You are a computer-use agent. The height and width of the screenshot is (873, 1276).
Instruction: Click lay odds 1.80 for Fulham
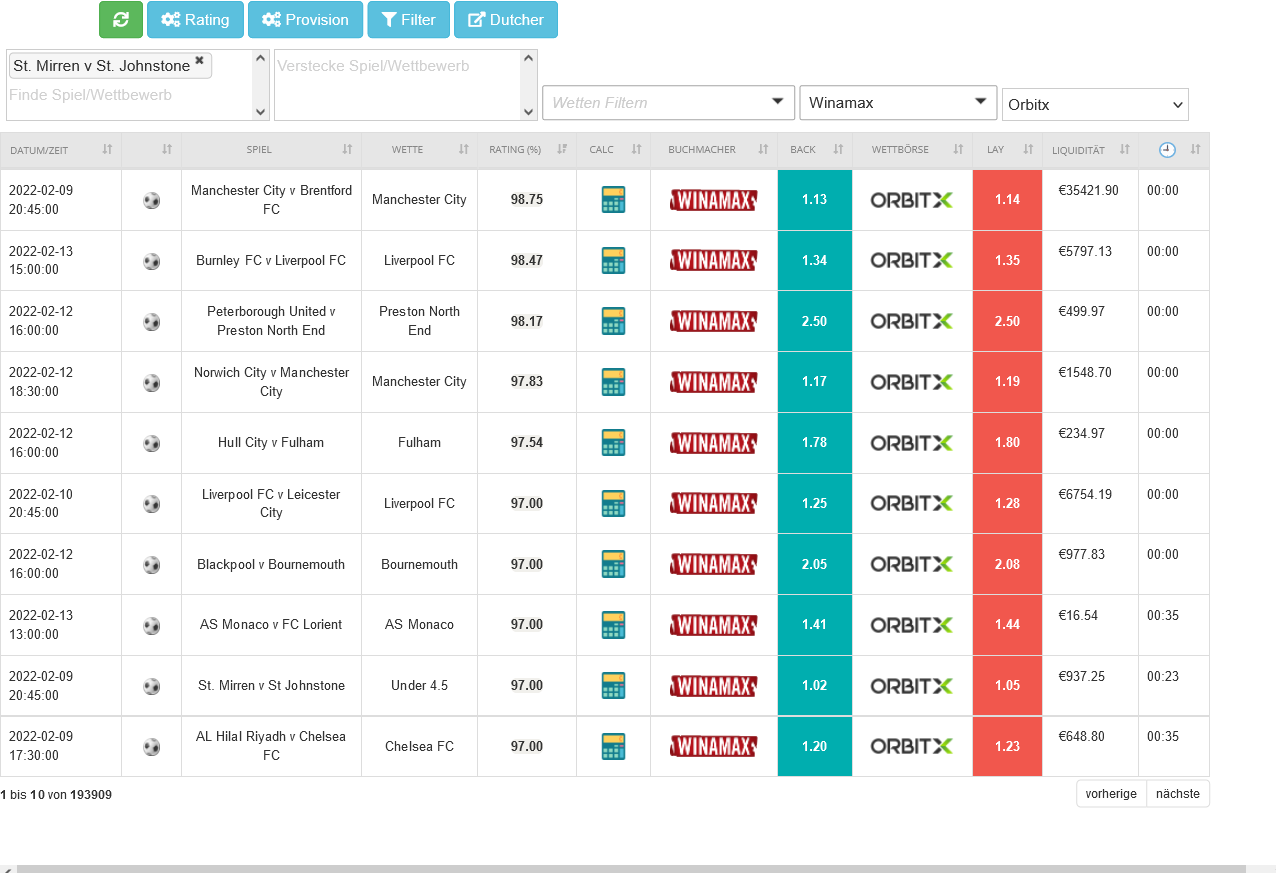coord(1007,442)
